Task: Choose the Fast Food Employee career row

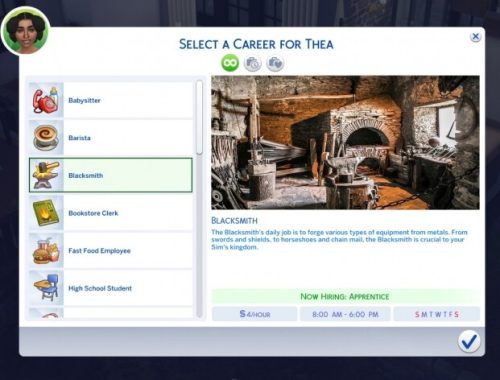Action: point(111,251)
